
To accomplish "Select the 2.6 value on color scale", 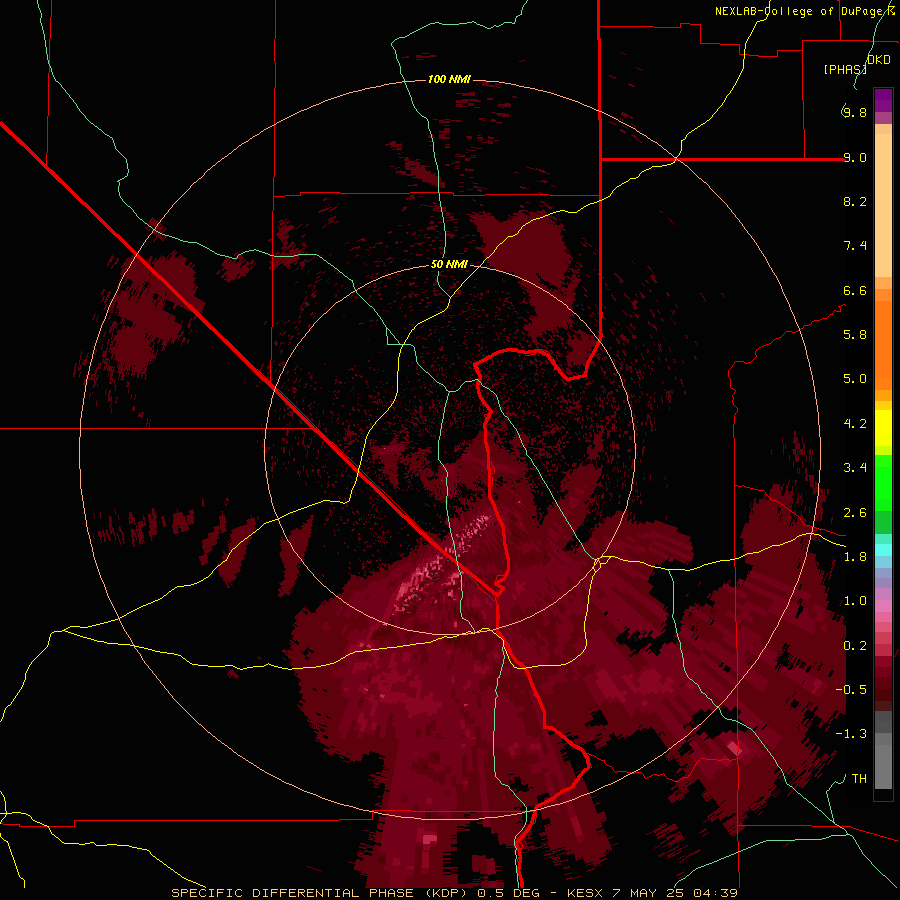I will coord(854,513).
